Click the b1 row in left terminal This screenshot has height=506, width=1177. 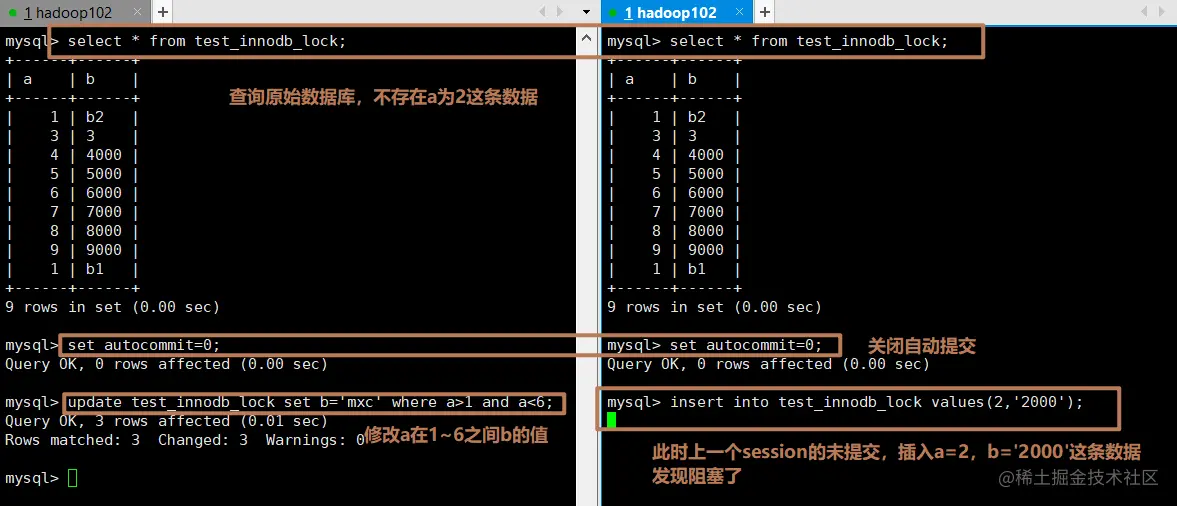72,270
